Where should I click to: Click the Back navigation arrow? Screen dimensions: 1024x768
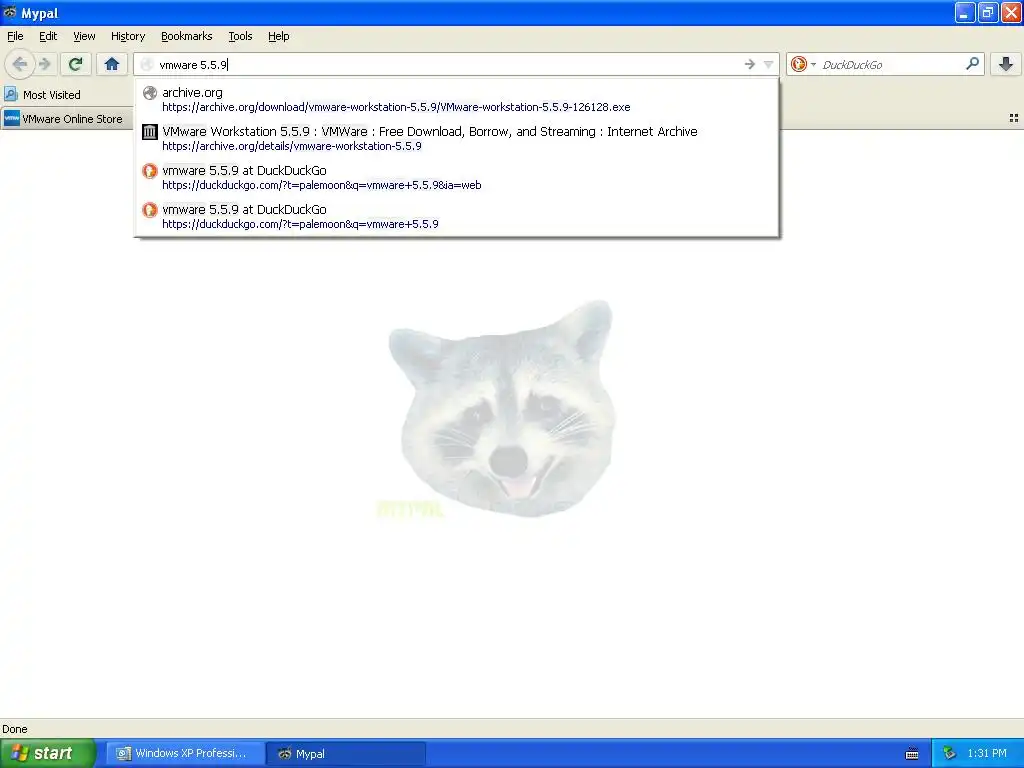click(20, 64)
